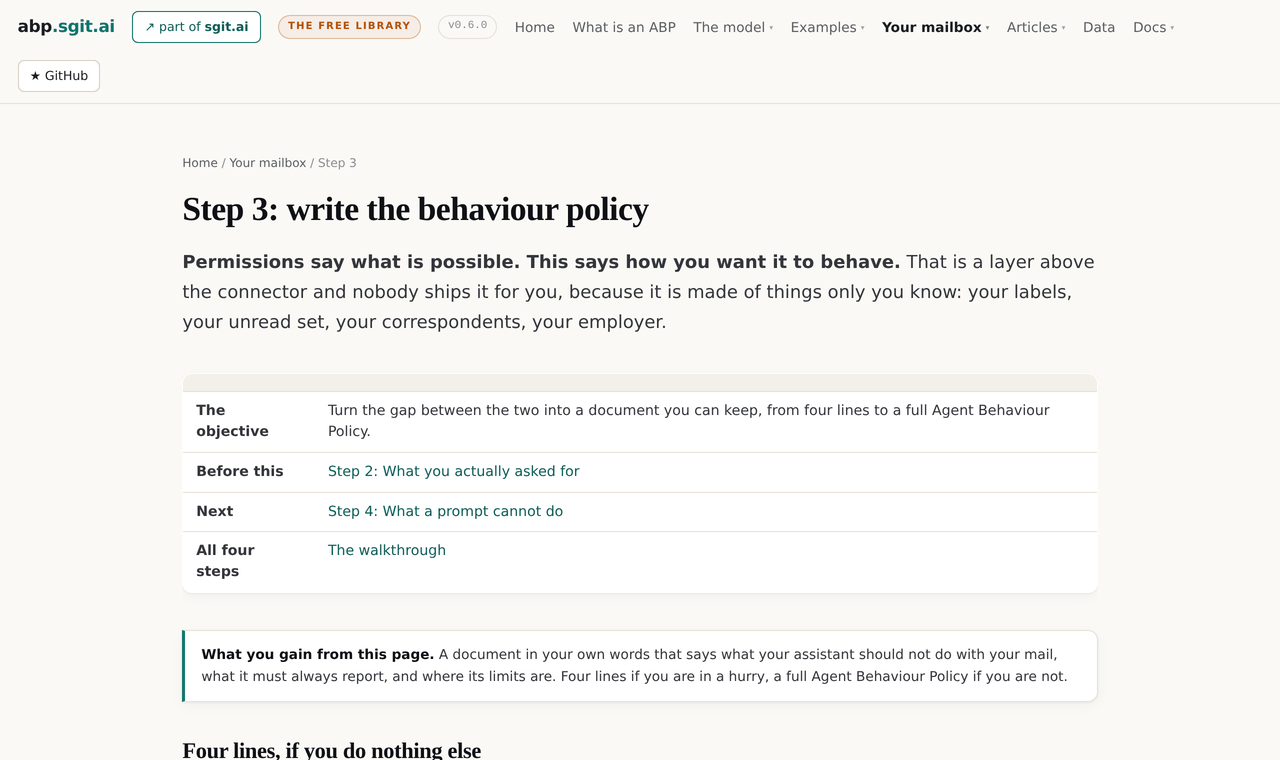This screenshot has height=760, width=1280.
Task: Expand 'The model' dropdown menu
Action: pyautogui.click(x=733, y=27)
